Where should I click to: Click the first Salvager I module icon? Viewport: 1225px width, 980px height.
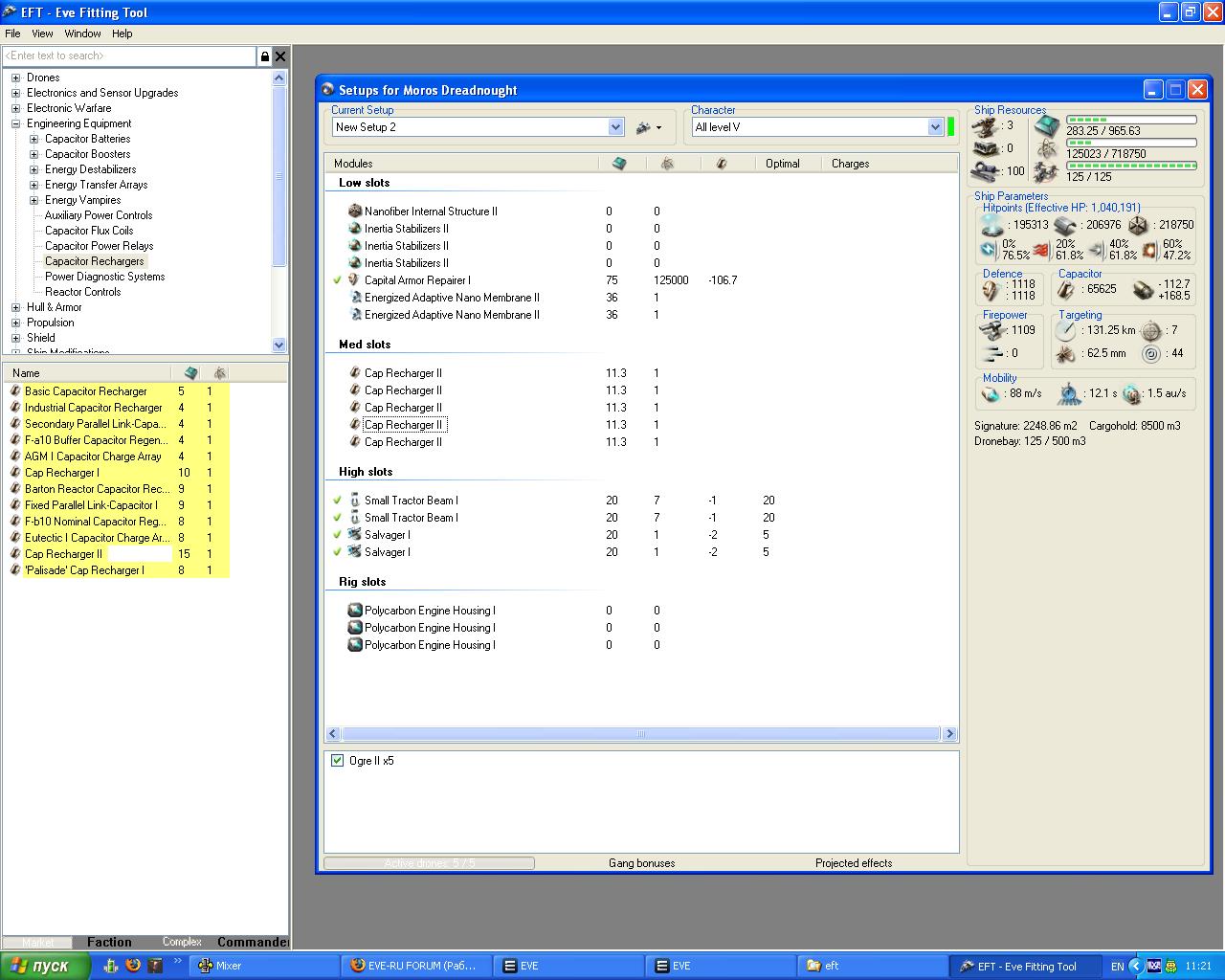coord(354,535)
